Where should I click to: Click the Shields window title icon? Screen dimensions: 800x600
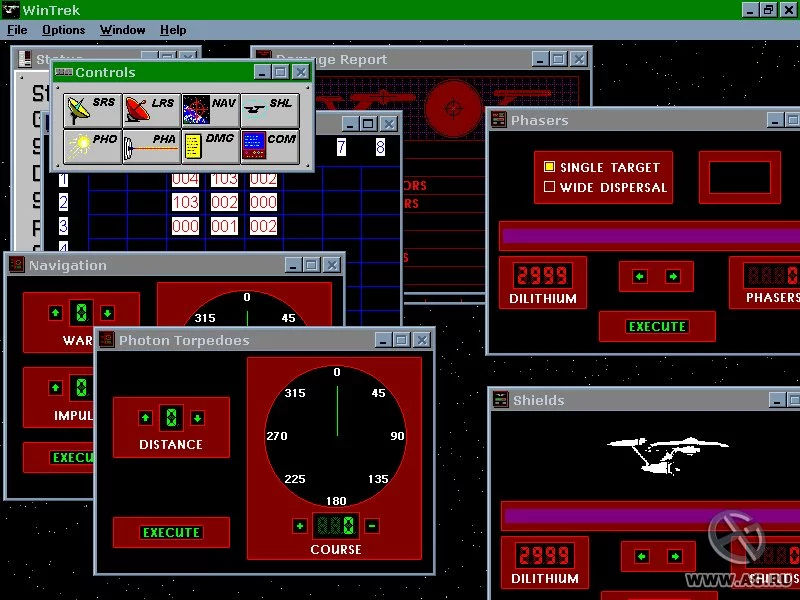[501, 399]
